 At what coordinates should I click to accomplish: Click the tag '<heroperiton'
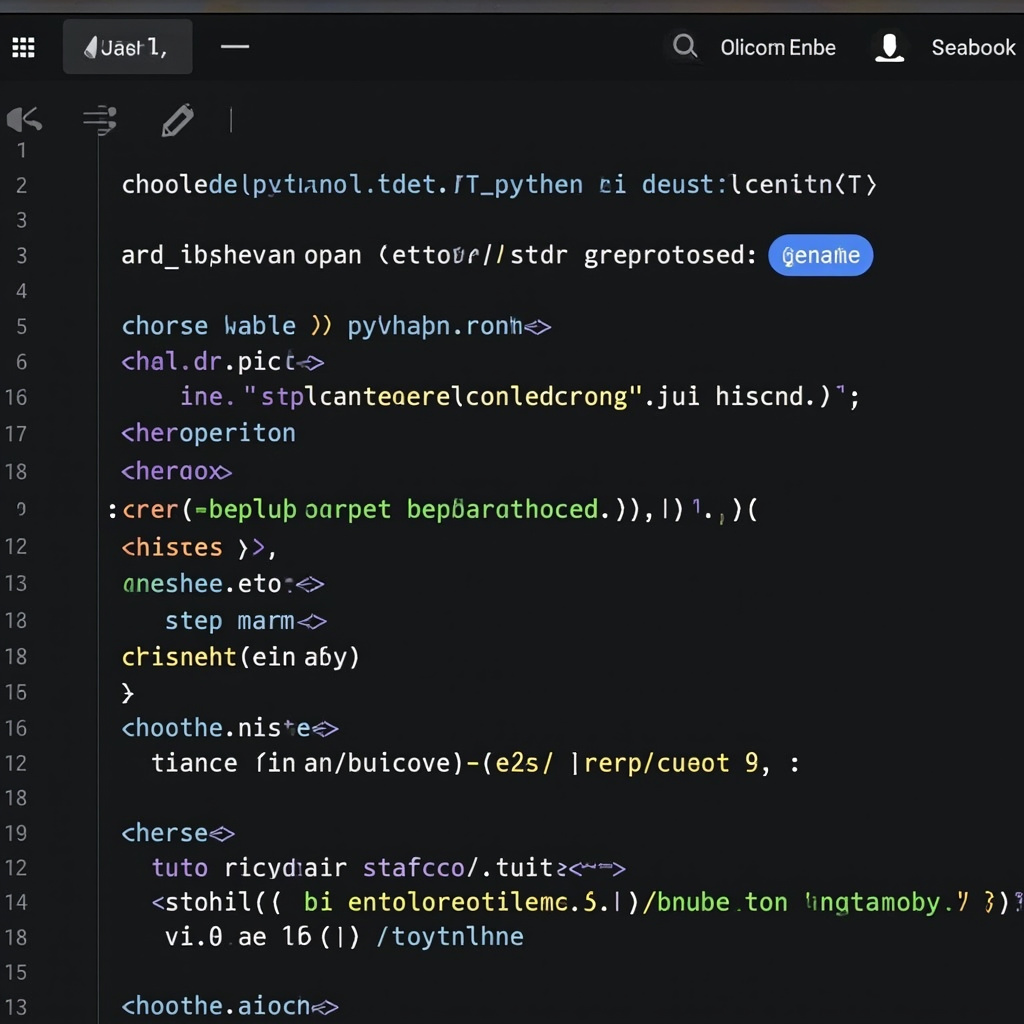coord(208,433)
